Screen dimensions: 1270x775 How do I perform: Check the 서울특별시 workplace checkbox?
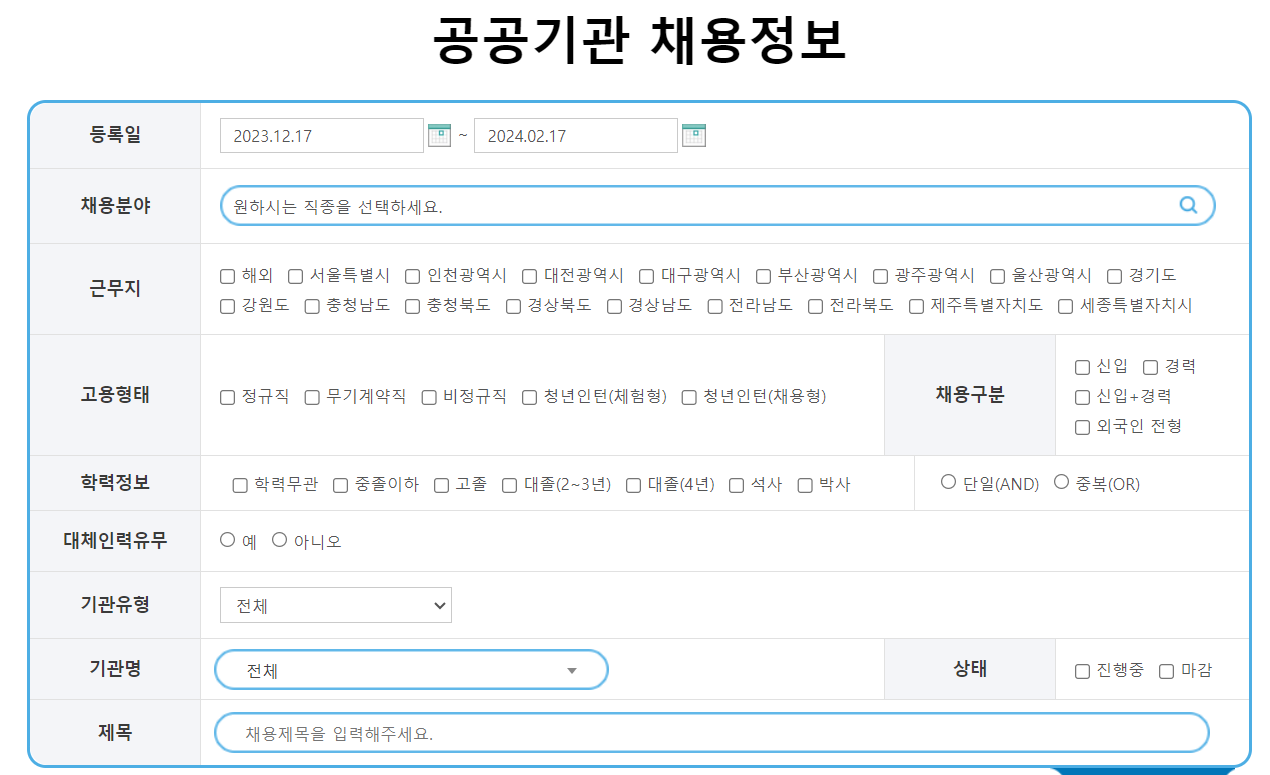point(294,276)
